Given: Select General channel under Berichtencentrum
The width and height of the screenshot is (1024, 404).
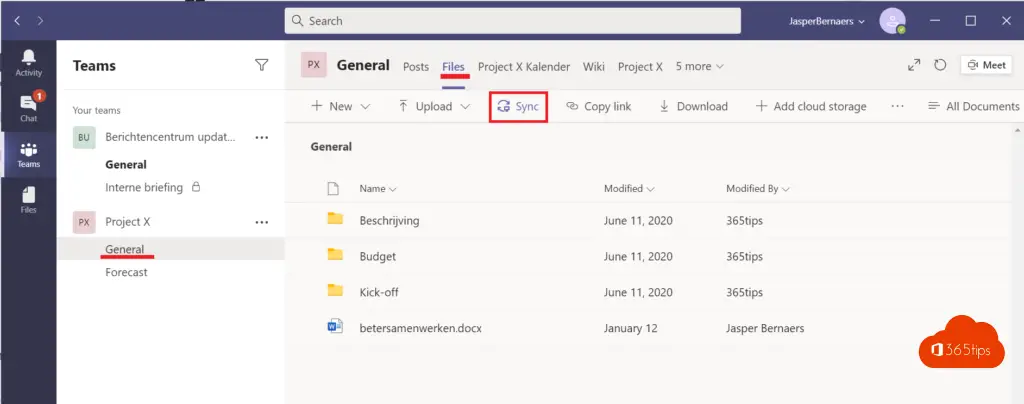Looking at the screenshot, I should pyautogui.click(x=126, y=164).
